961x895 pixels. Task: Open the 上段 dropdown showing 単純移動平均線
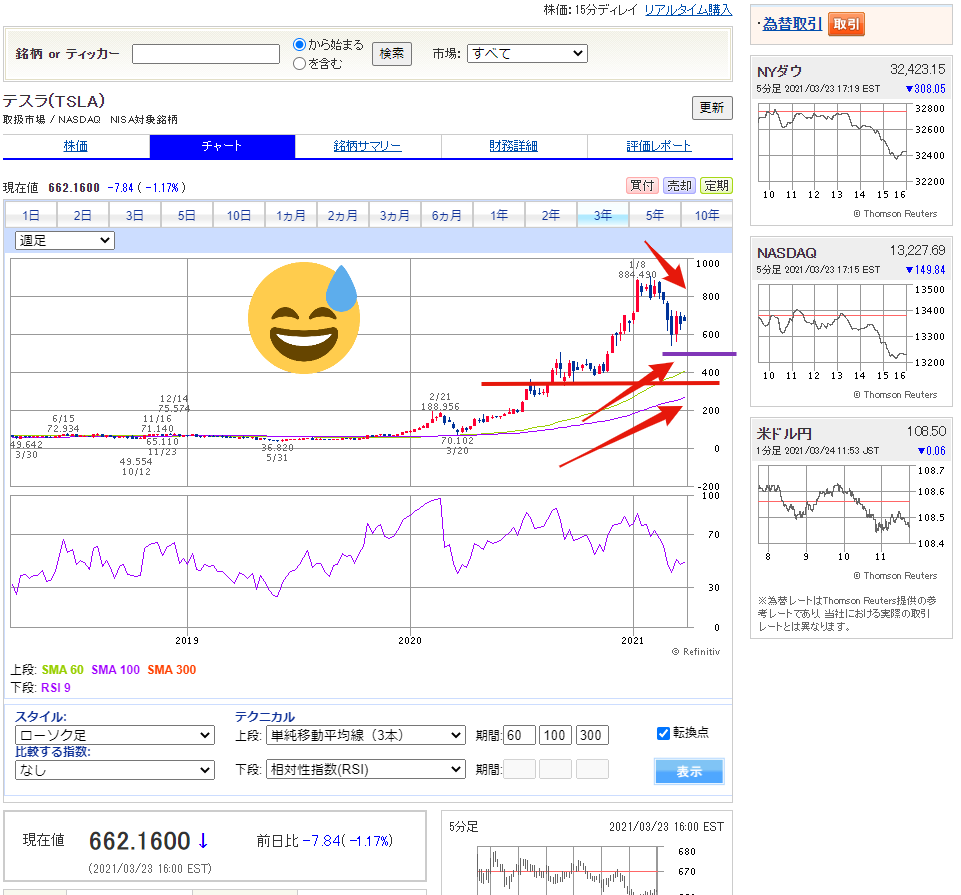point(366,735)
